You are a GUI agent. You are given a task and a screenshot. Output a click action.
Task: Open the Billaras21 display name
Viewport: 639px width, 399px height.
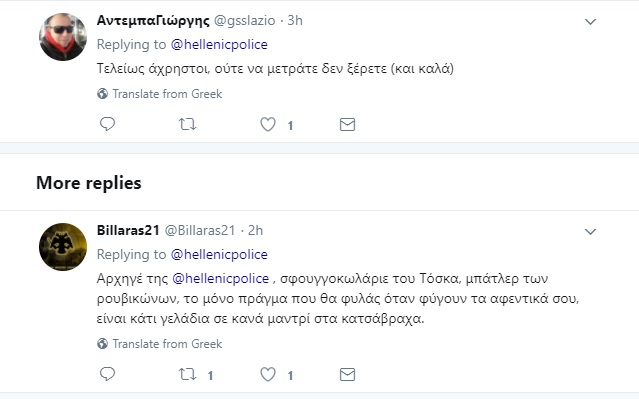pos(128,230)
